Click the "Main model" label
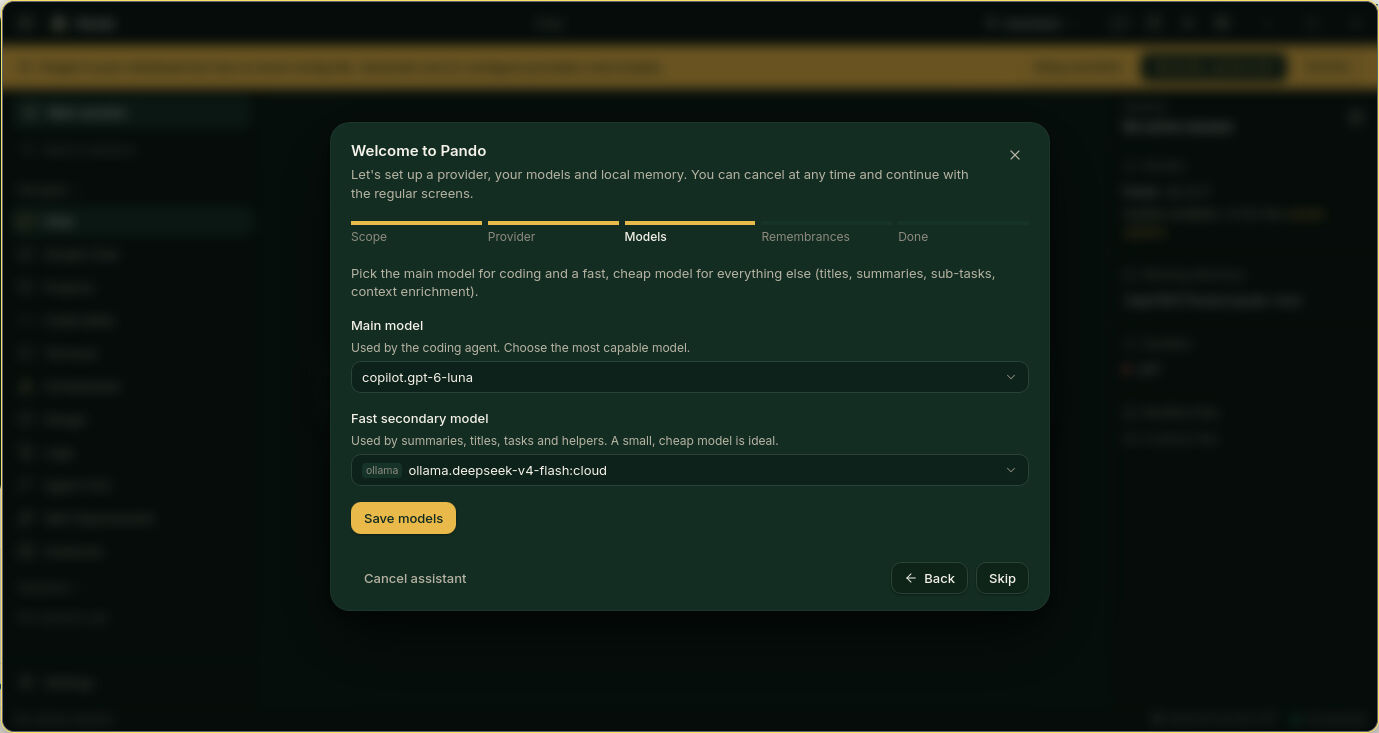 click(387, 325)
